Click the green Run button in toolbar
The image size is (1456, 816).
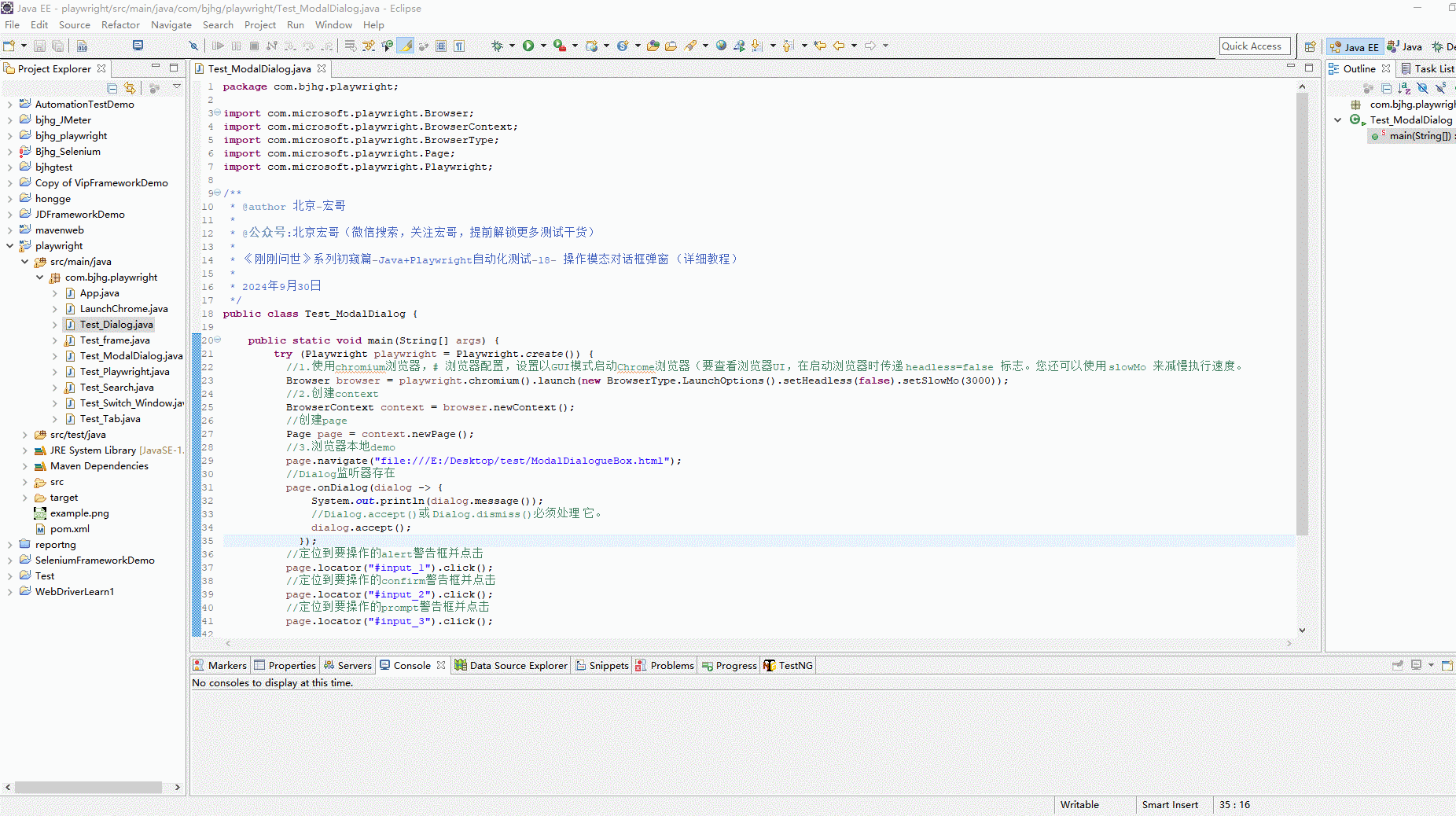pos(528,46)
